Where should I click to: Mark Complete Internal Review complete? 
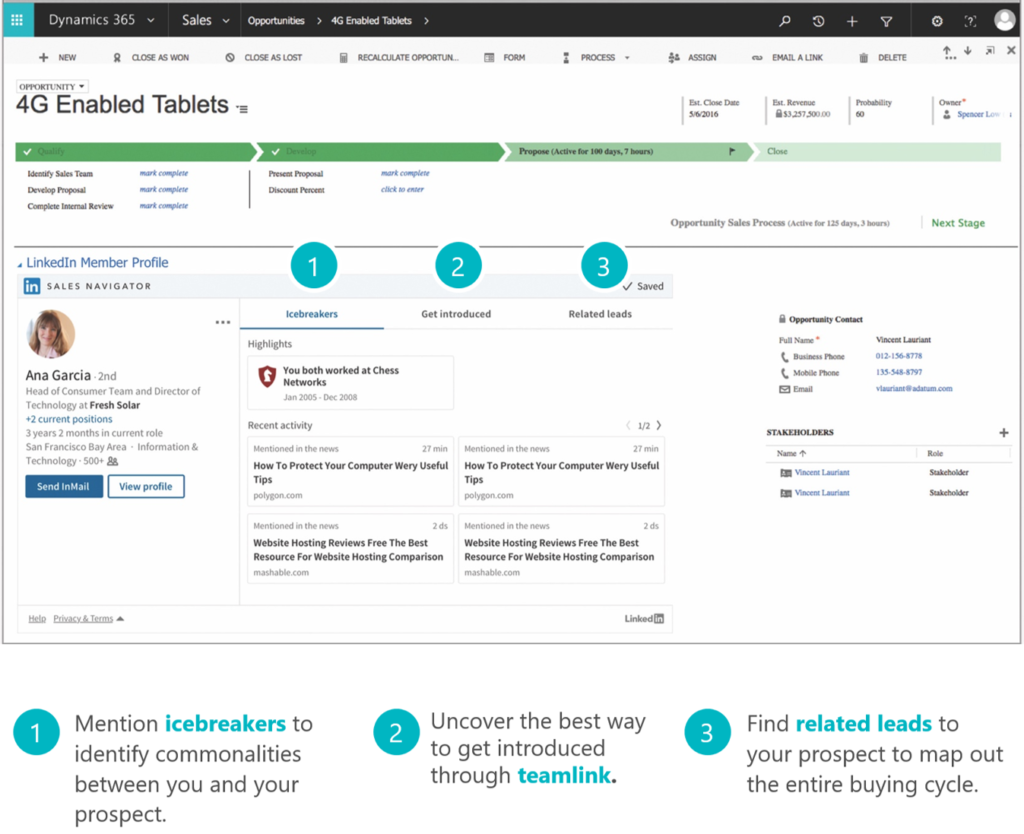click(164, 206)
